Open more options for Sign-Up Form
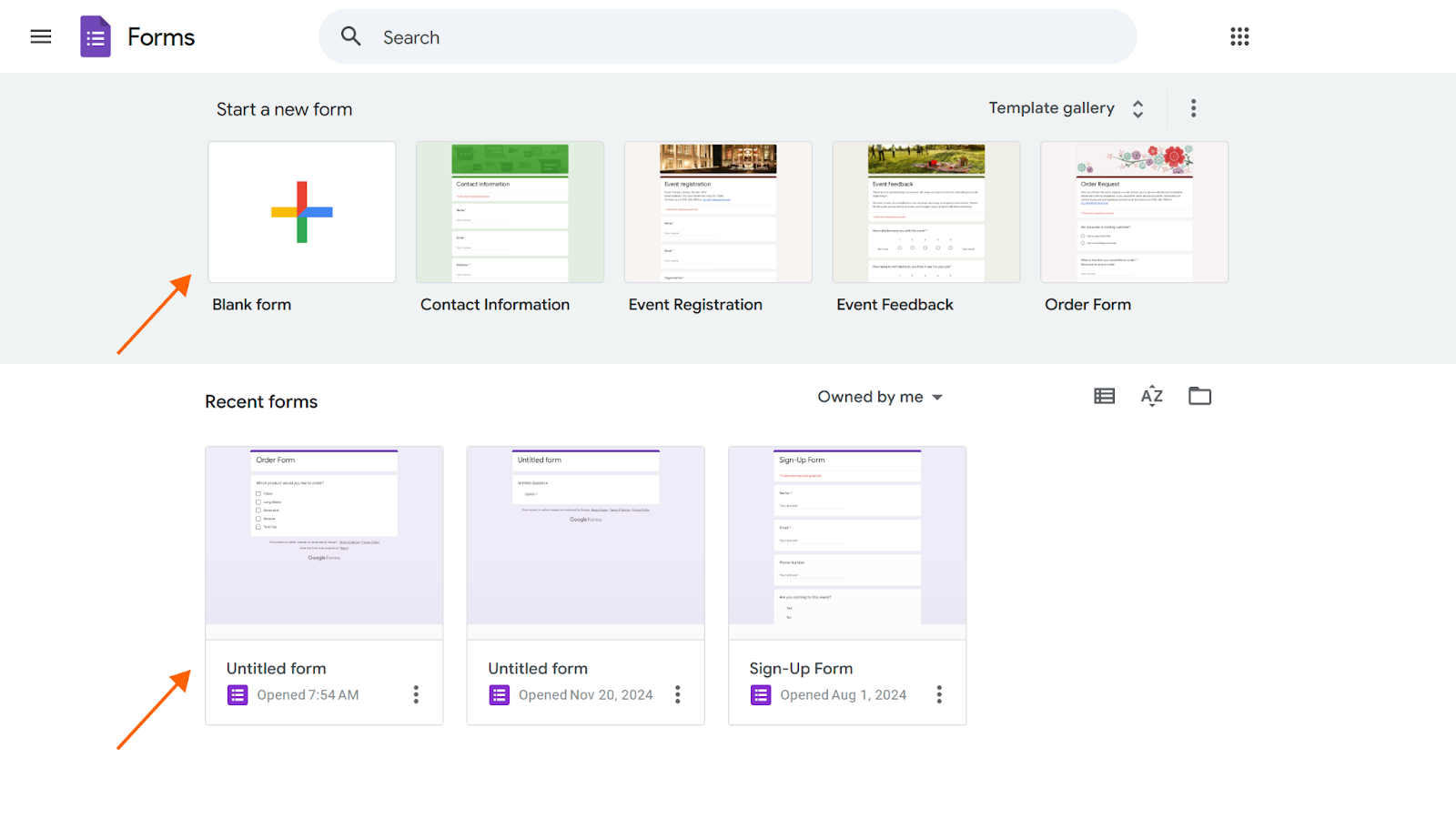 point(939,694)
